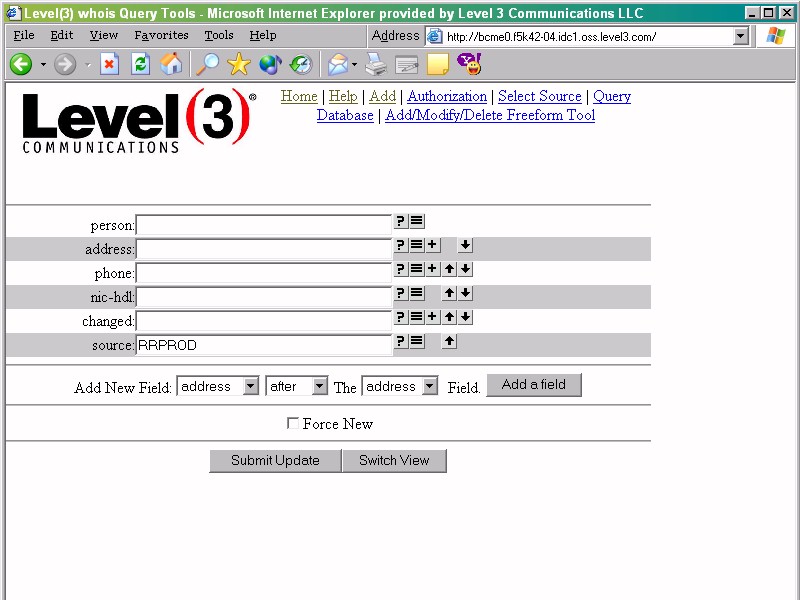Image resolution: width=800 pixels, height=600 pixels.
Task: Click the Home icon in browser toolbar
Action: [x=172, y=64]
